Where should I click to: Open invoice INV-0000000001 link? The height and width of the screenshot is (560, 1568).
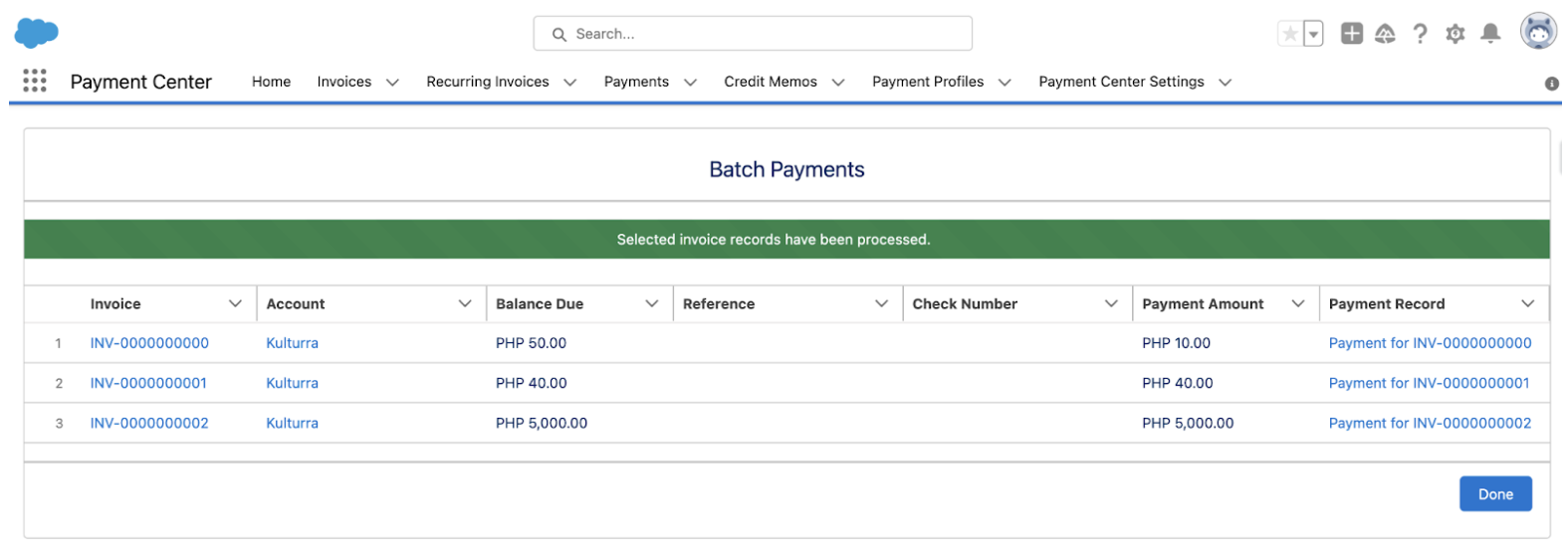148,383
